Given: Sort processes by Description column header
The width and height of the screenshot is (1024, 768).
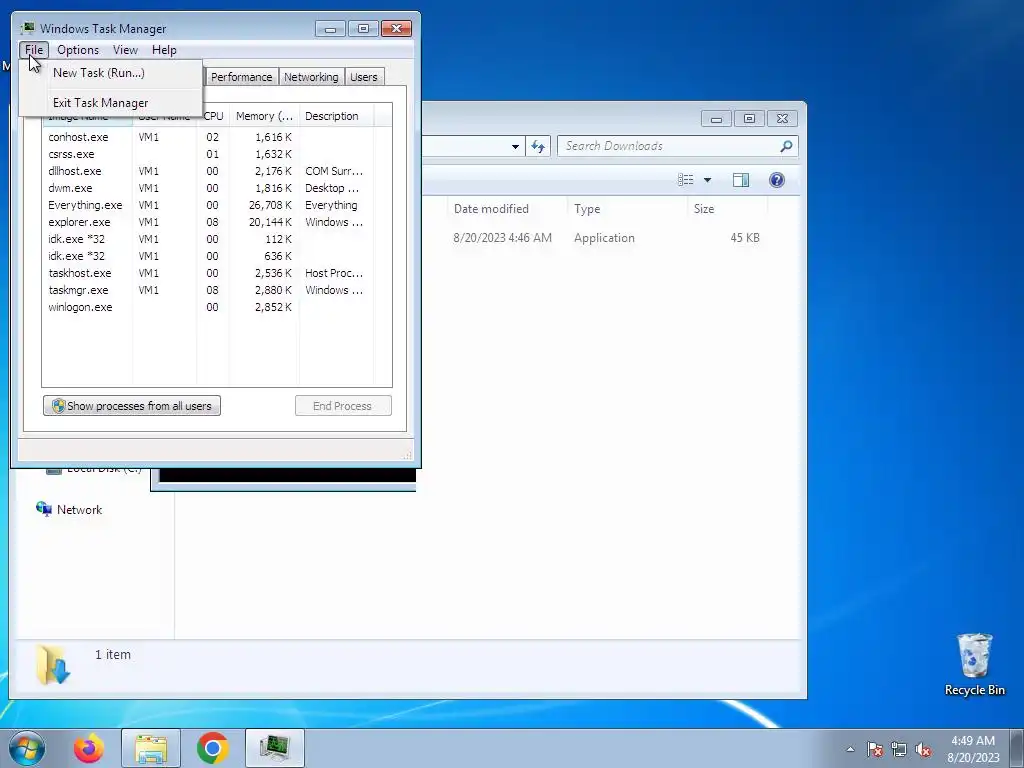Looking at the screenshot, I should 336,116.
